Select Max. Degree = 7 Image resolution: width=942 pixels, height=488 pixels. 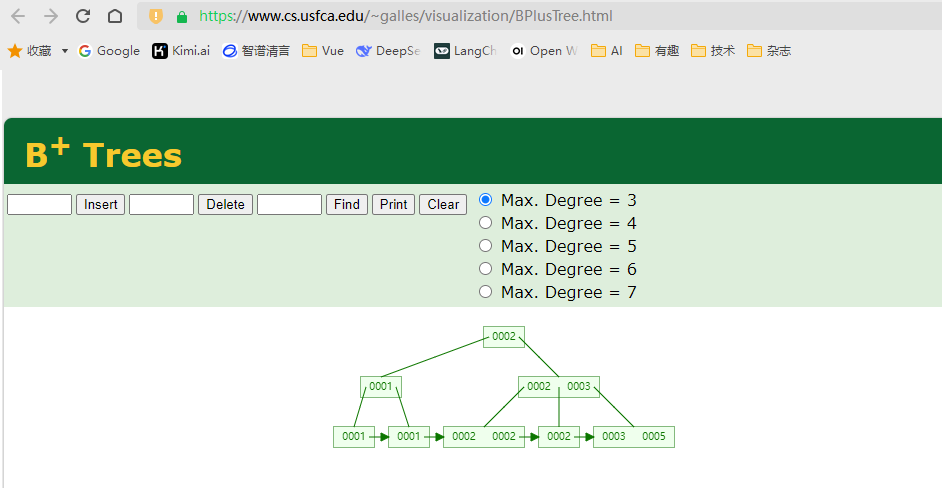coord(485,291)
